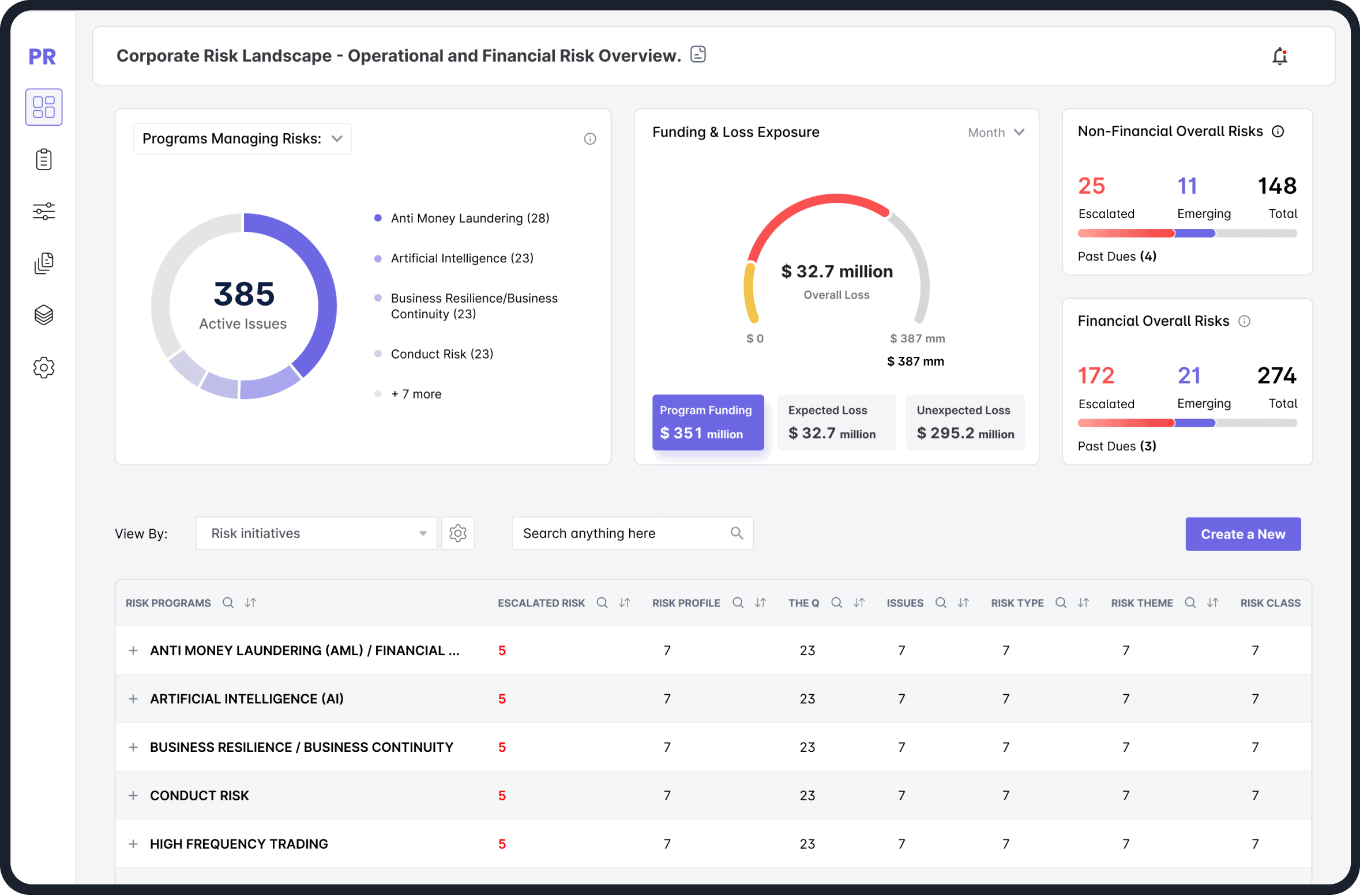Click the Create a New button

tap(1244, 533)
